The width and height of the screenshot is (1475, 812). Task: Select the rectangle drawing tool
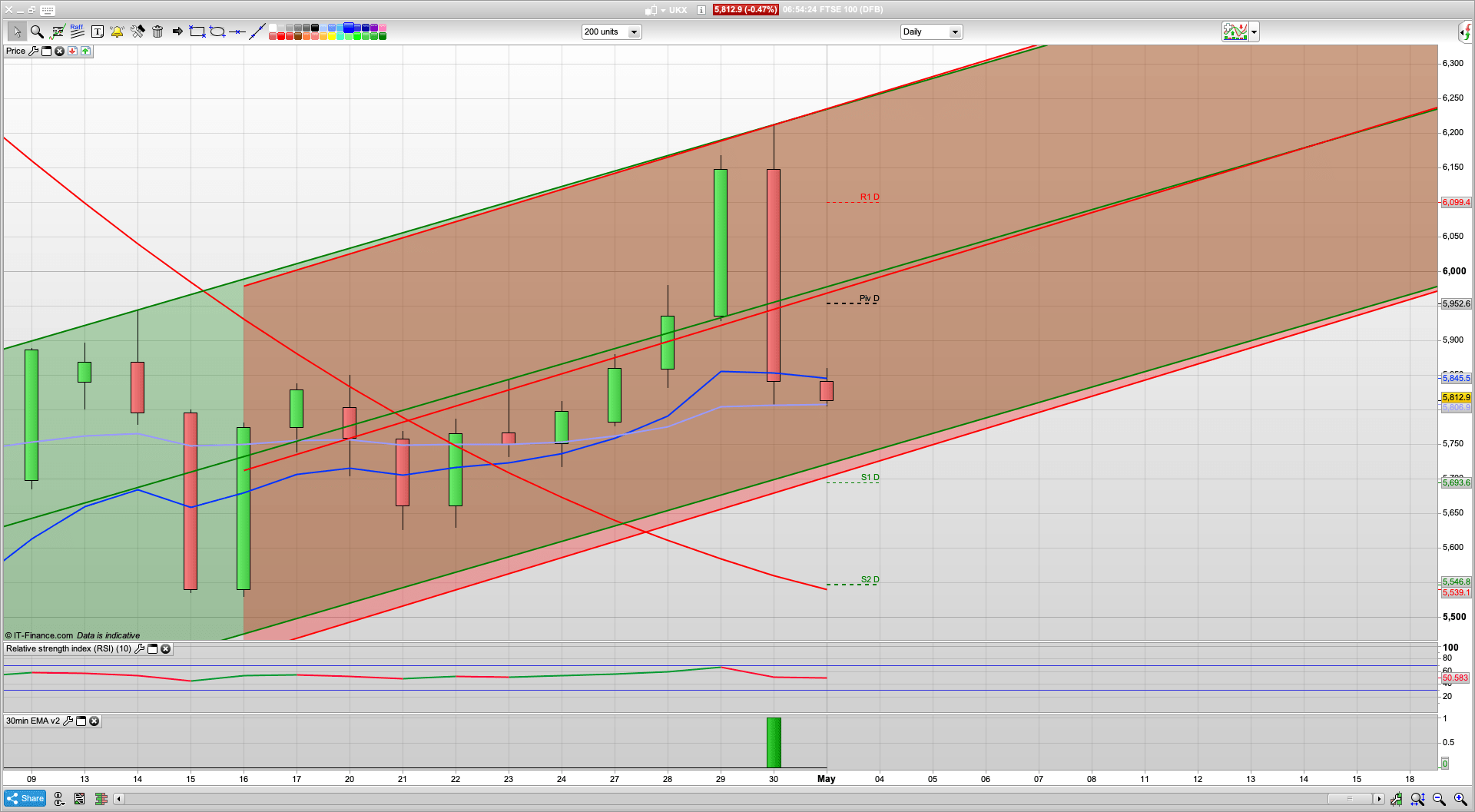[x=197, y=31]
